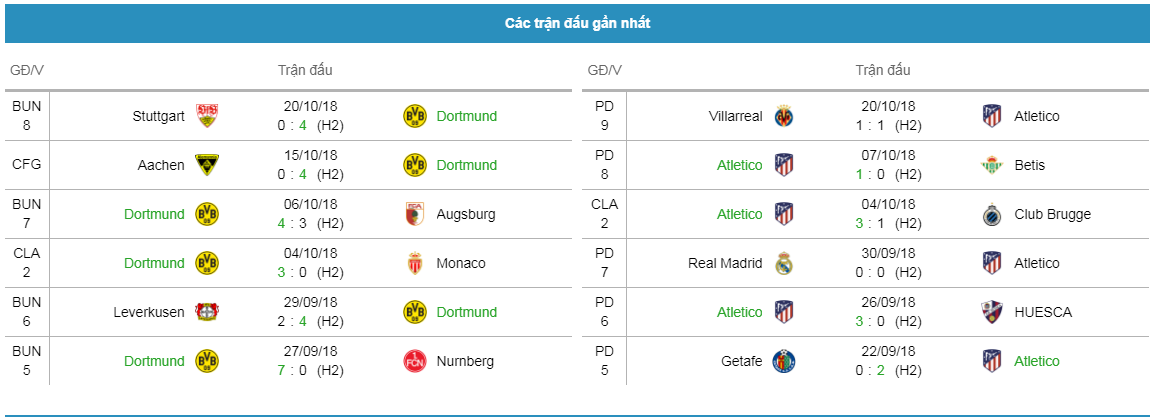Click the Các trận đấu gần nhất header
This screenshot has height=417, width=1155.
coord(578,24)
